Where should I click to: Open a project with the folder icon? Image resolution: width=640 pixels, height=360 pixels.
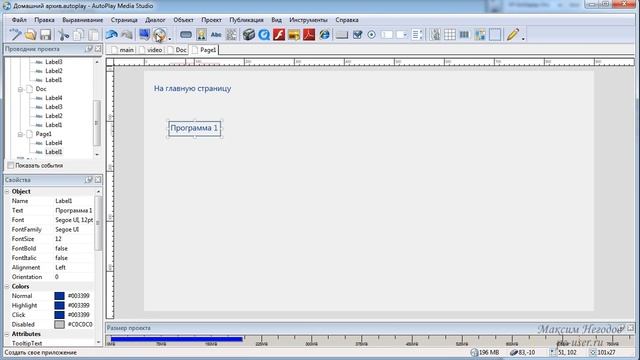[31, 35]
